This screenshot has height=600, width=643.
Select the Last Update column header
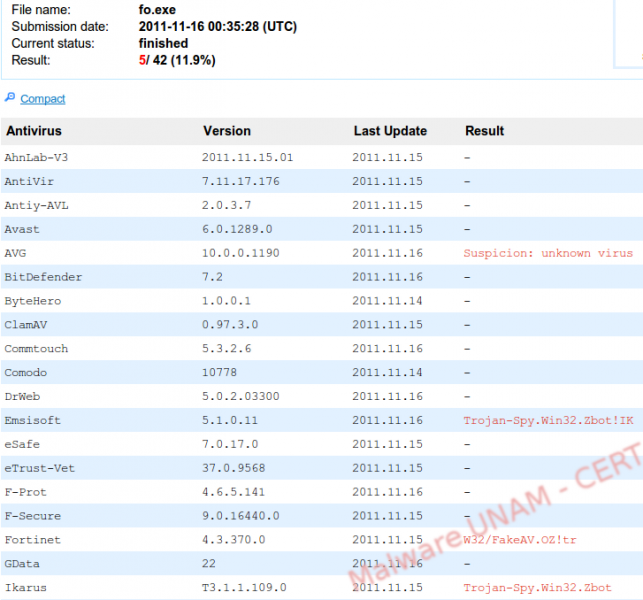tap(390, 131)
